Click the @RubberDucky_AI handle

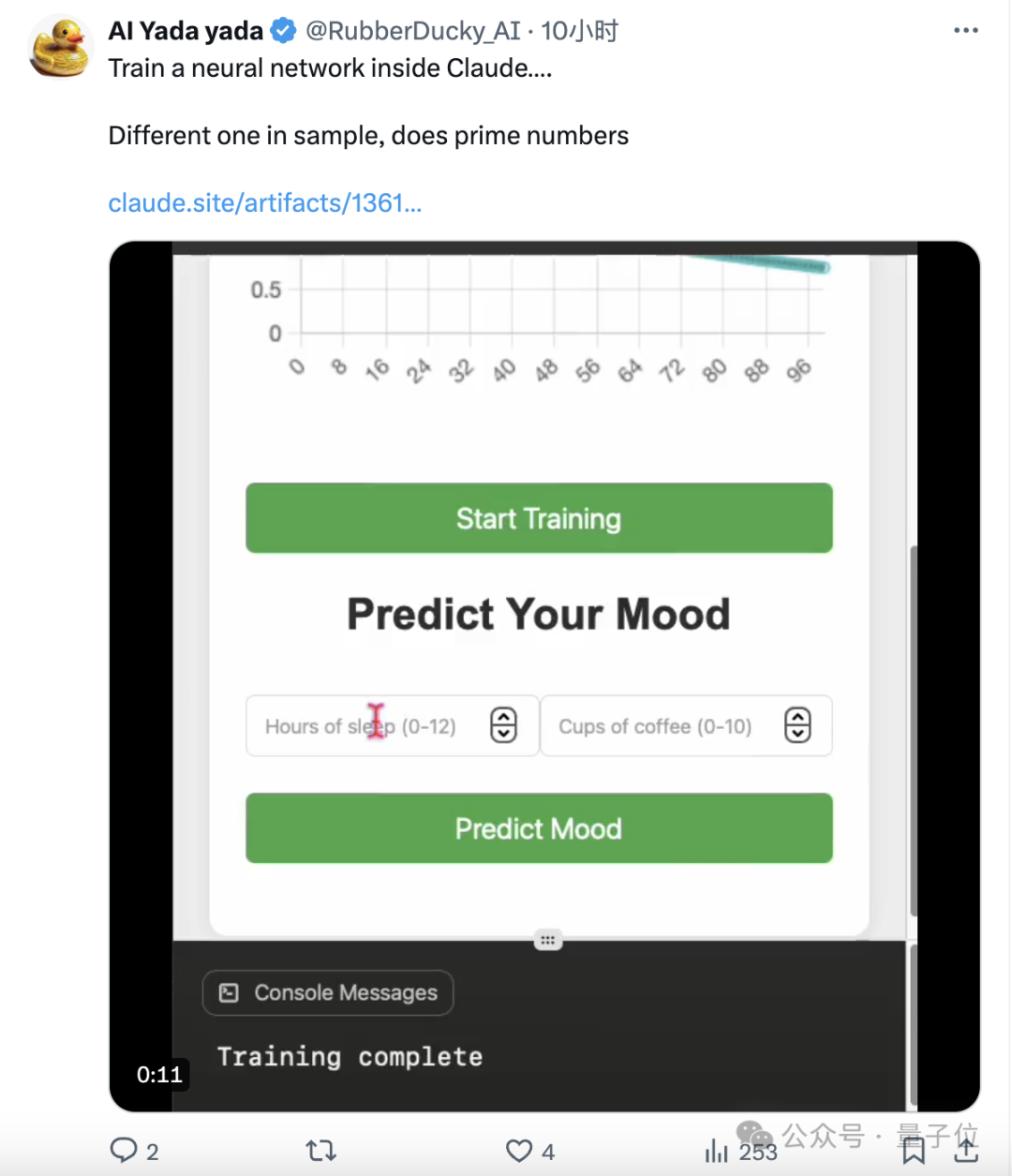coord(413,31)
